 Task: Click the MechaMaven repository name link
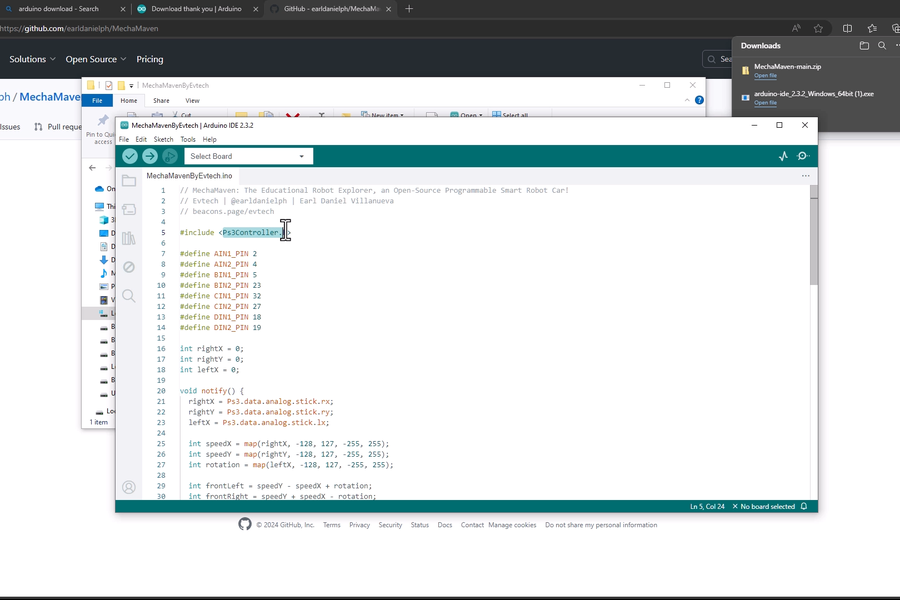(x=49, y=96)
